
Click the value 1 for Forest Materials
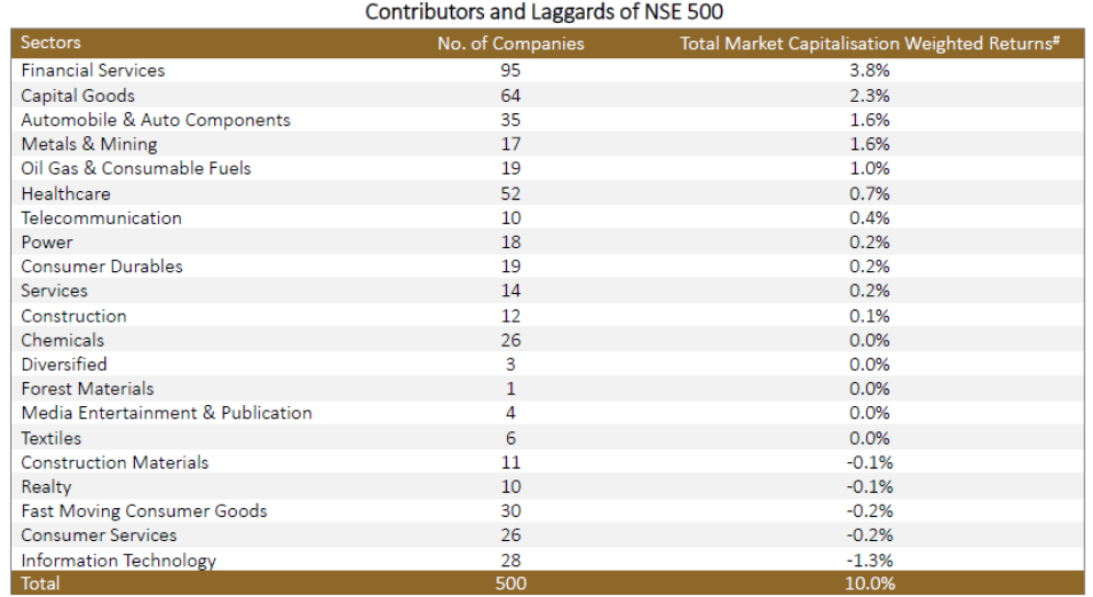coord(510,389)
